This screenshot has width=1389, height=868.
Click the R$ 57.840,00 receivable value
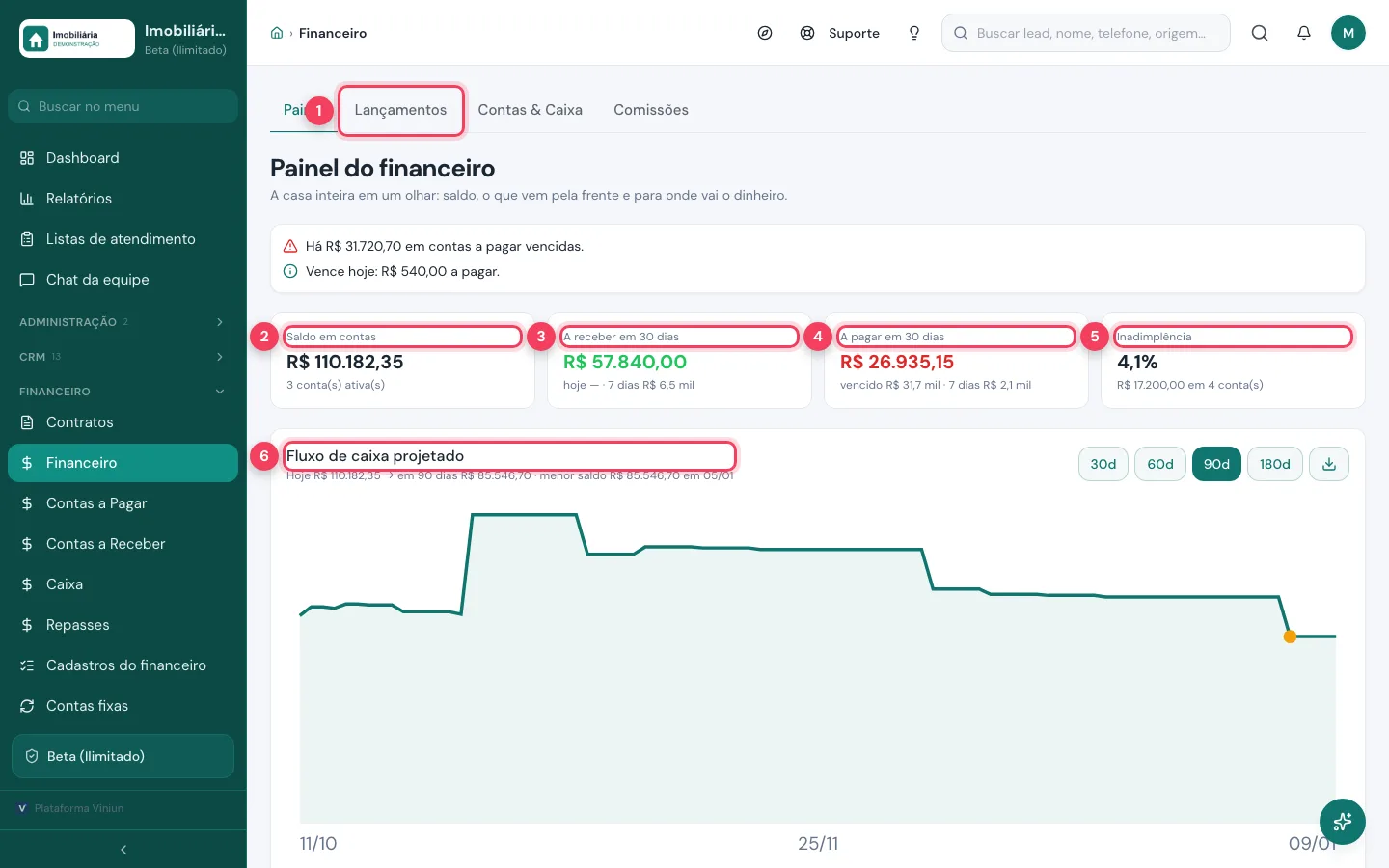(625, 362)
